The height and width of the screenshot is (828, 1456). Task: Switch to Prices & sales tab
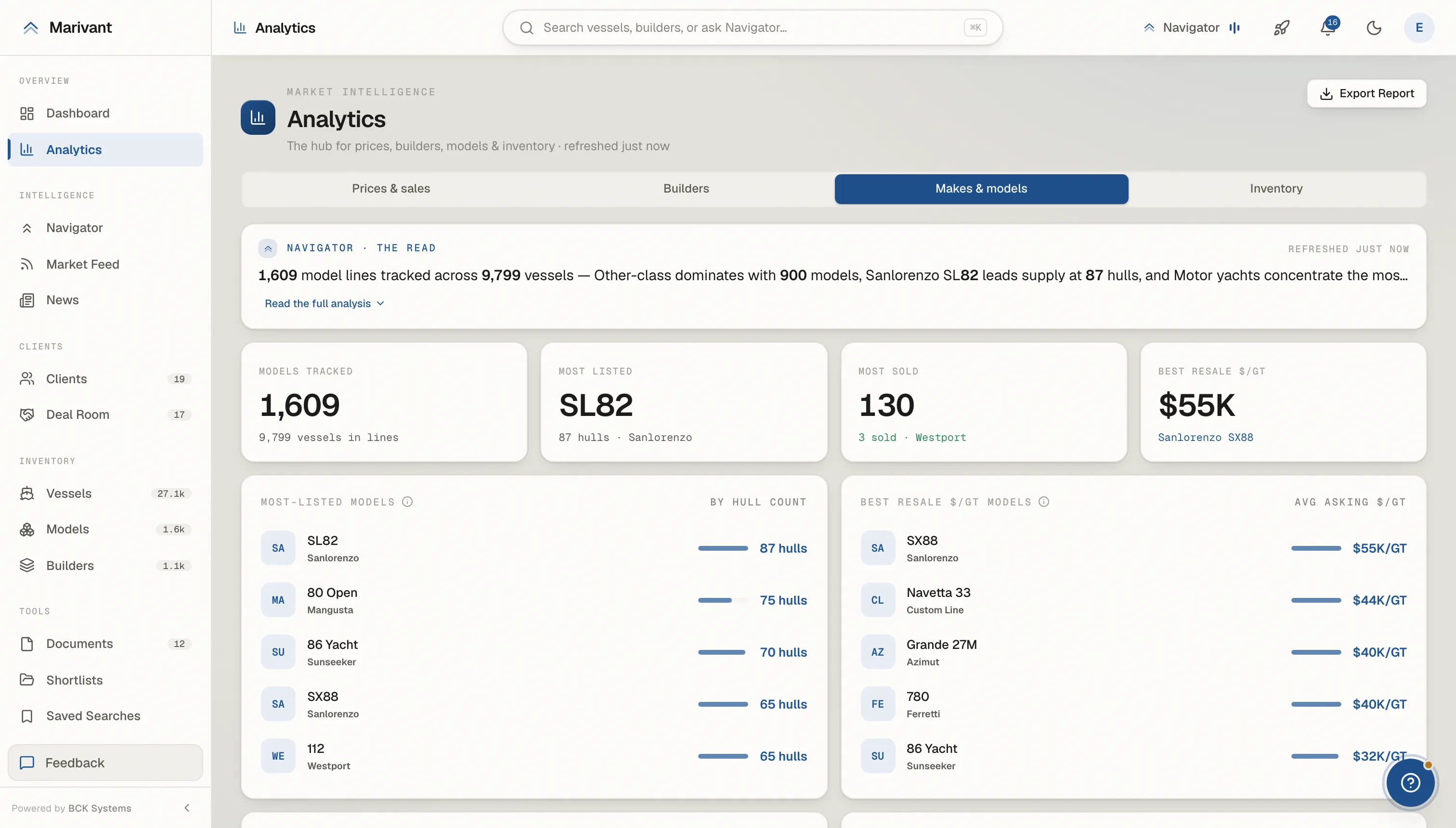coord(391,189)
